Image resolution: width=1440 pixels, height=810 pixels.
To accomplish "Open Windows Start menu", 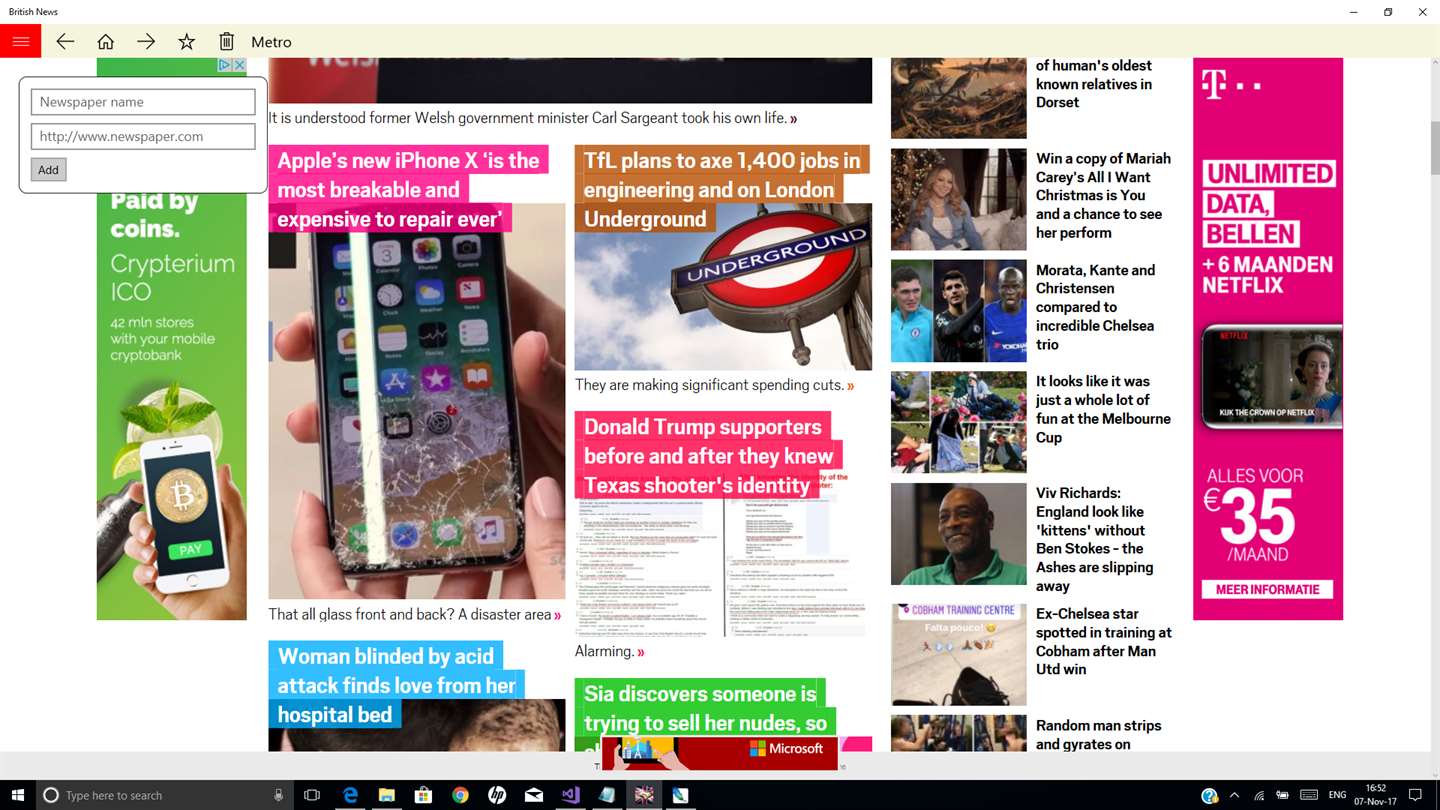I will (x=18, y=795).
